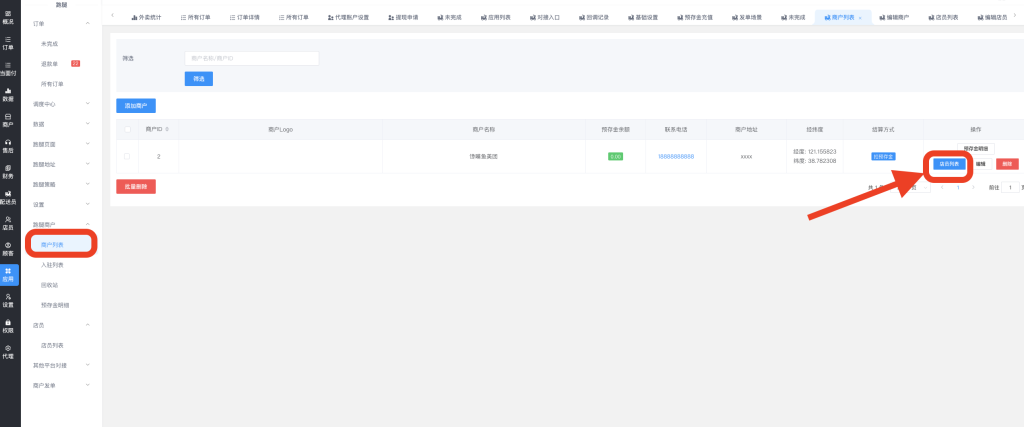Screen dimensions: 1024x427
Task: Open 订单 in the left icon bar
Action: (x=8, y=42)
